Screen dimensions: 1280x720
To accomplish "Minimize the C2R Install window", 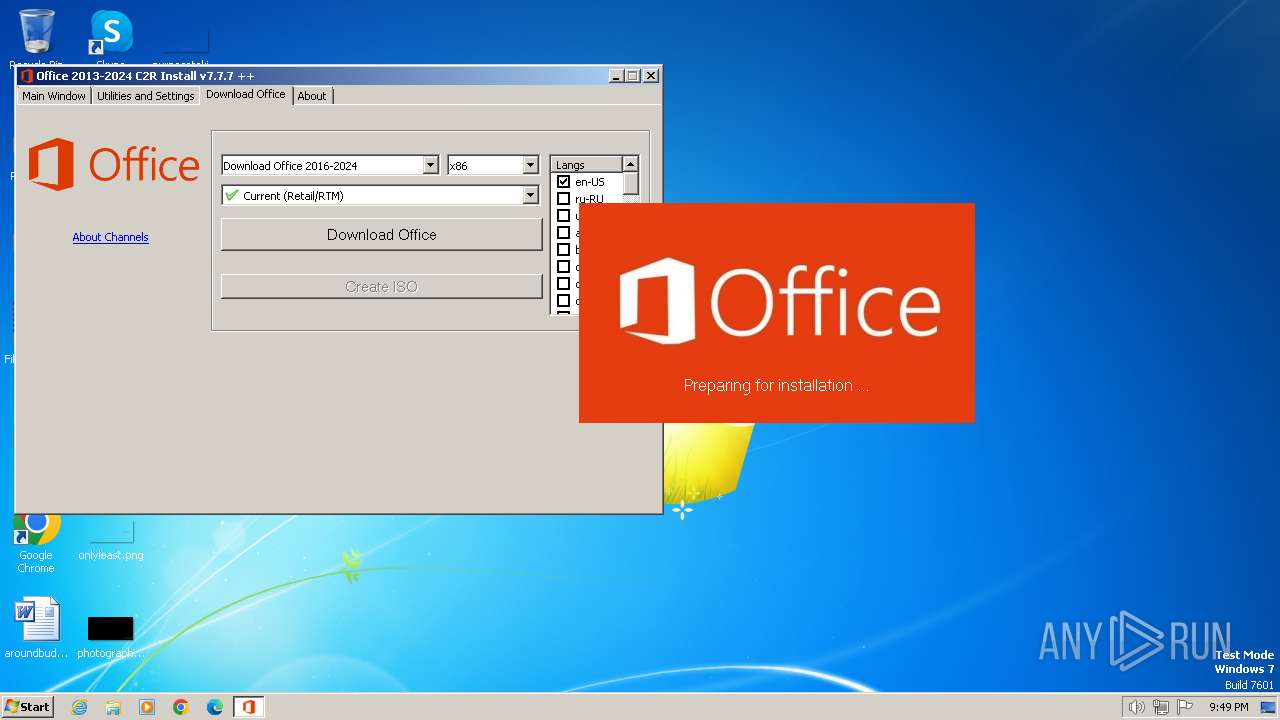I will pos(616,76).
